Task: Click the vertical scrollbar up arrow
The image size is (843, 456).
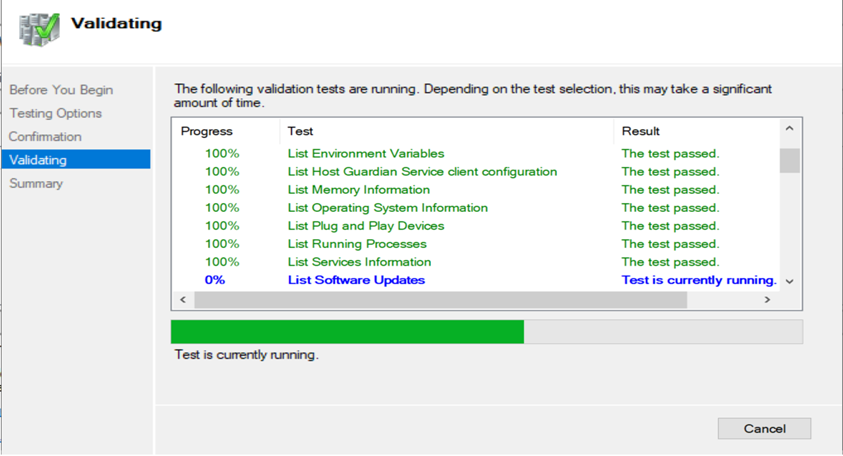Action: pyautogui.click(x=789, y=129)
